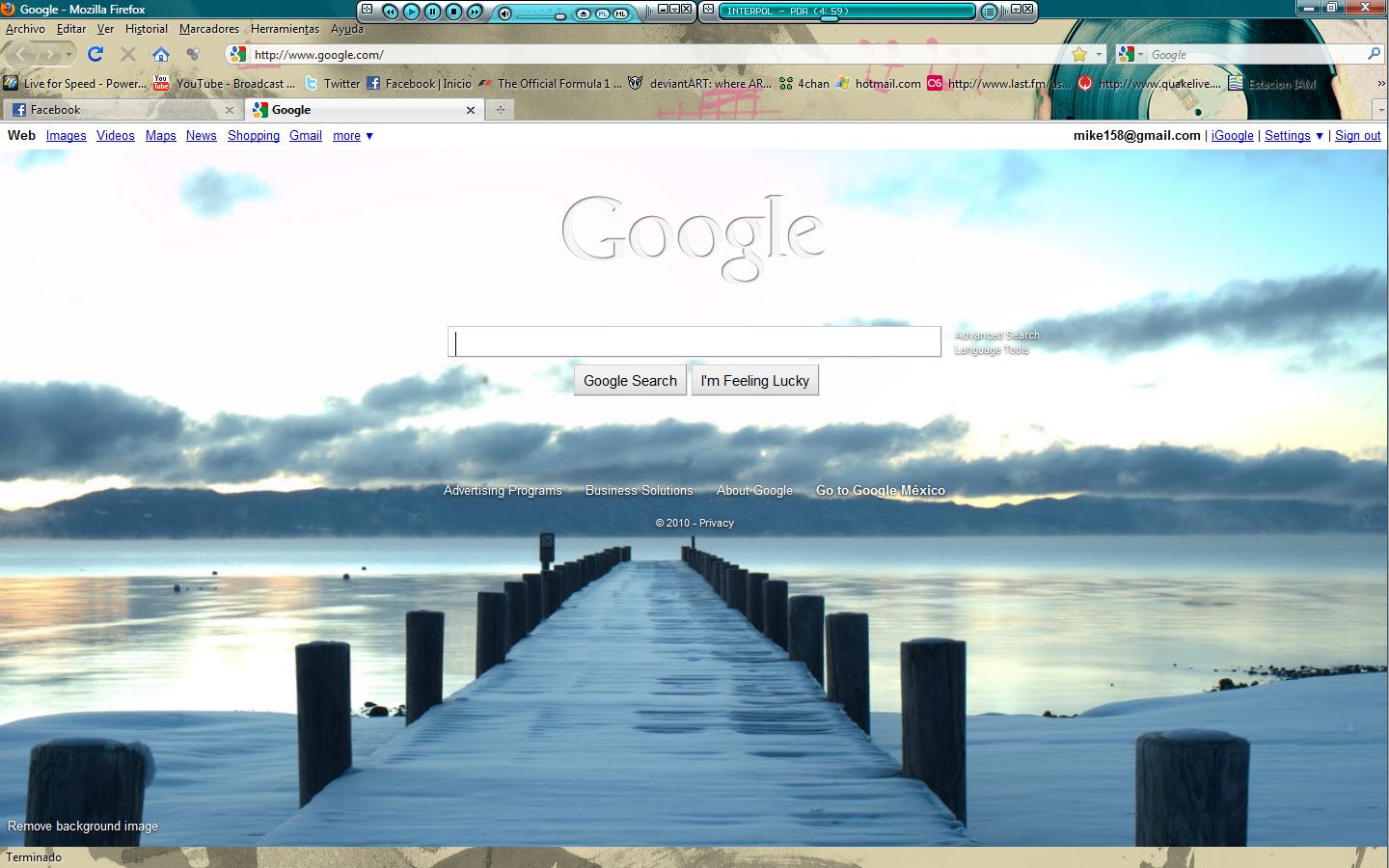Click the search magnifier in Firefox search box
Image resolution: width=1389 pixels, height=868 pixels.
tap(1374, 54)
